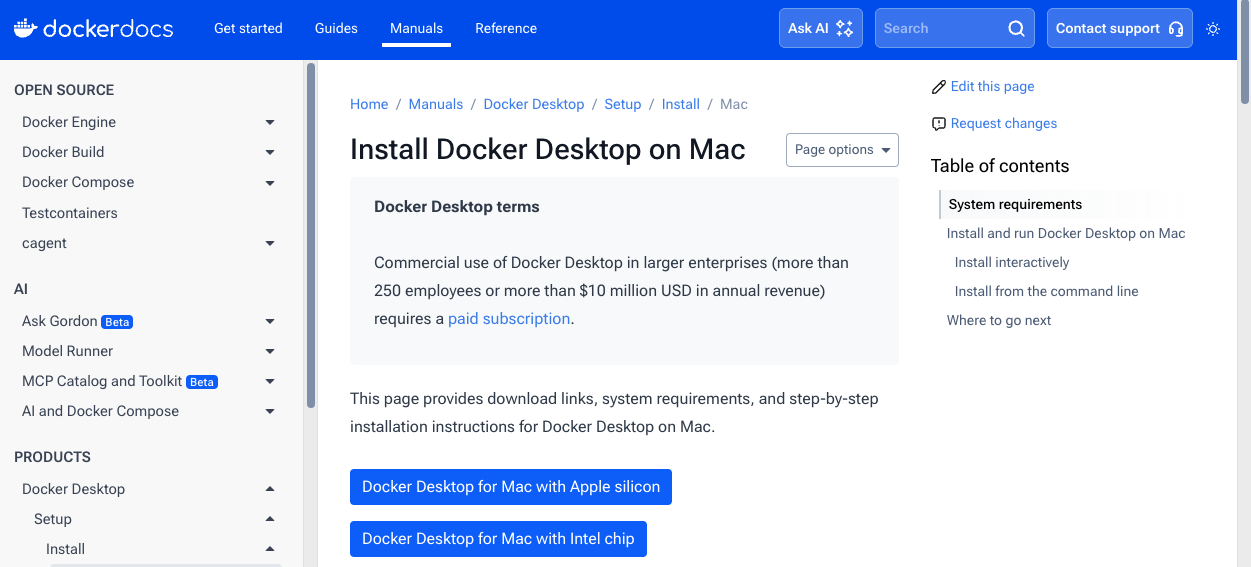Viewport: 1251px width, 567px height.
Task: Select the Manuals nav tab
Action: pos(416,28)
